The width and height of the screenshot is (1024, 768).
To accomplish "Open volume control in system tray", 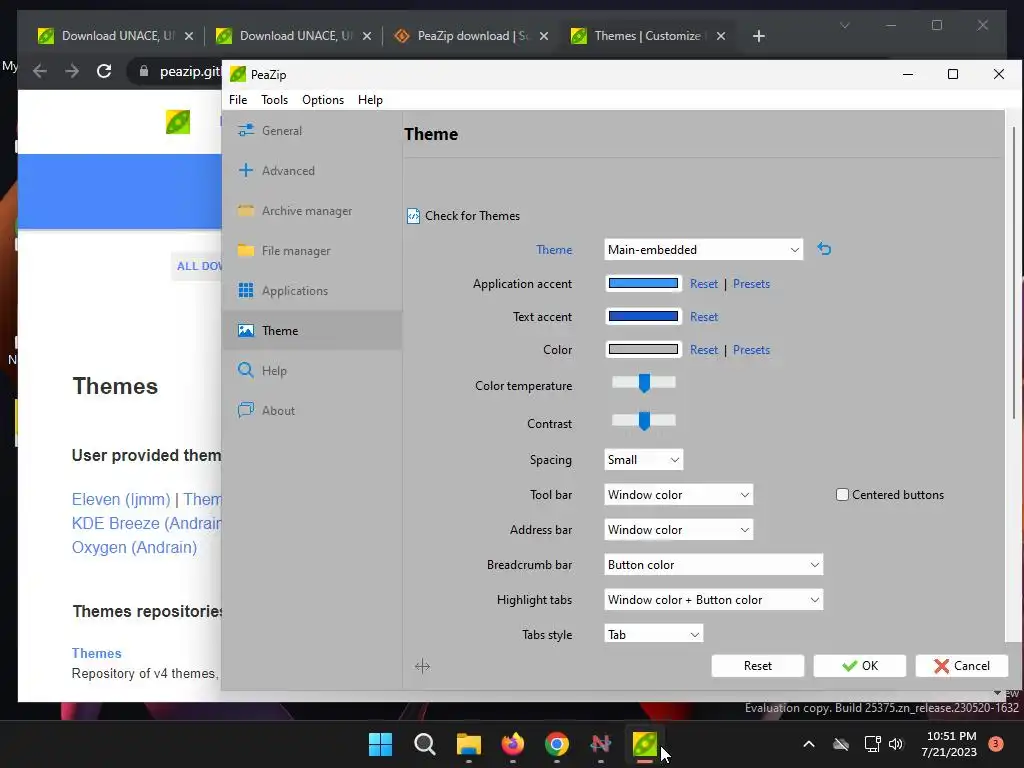I will click(x=896, y=744).
